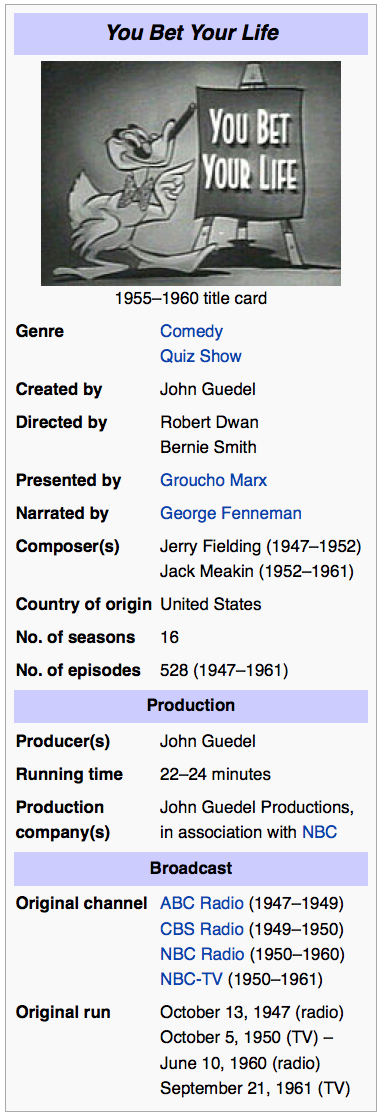Viewport: 386px width, 1119px height.
Task: Open the ABC Radio link
Action: 202,903
